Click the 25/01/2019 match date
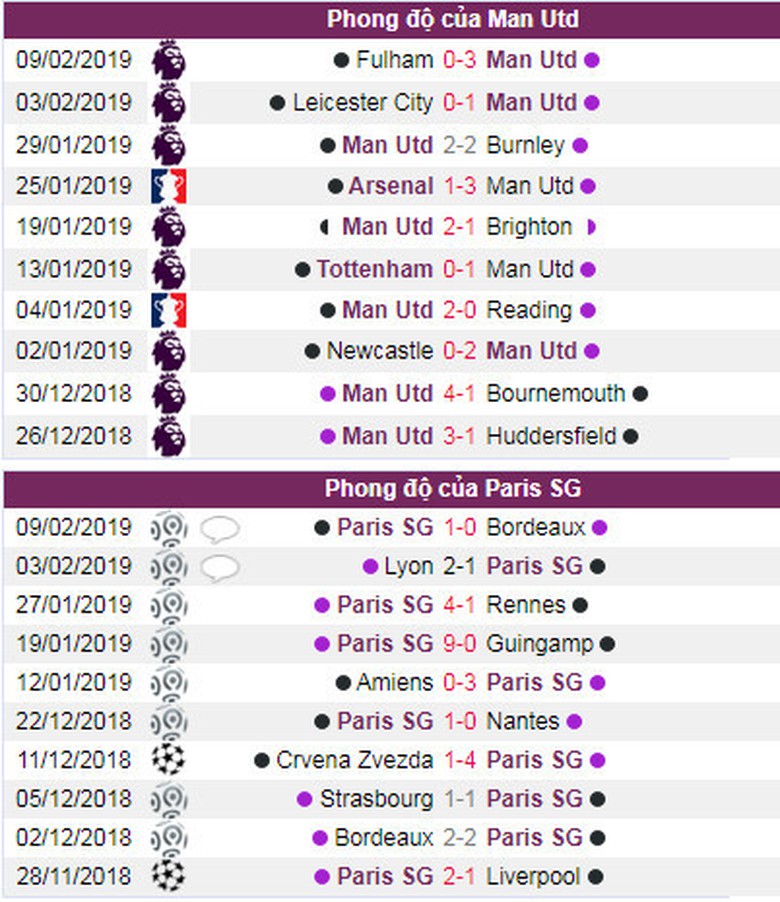780x902 pixels. 74,186
